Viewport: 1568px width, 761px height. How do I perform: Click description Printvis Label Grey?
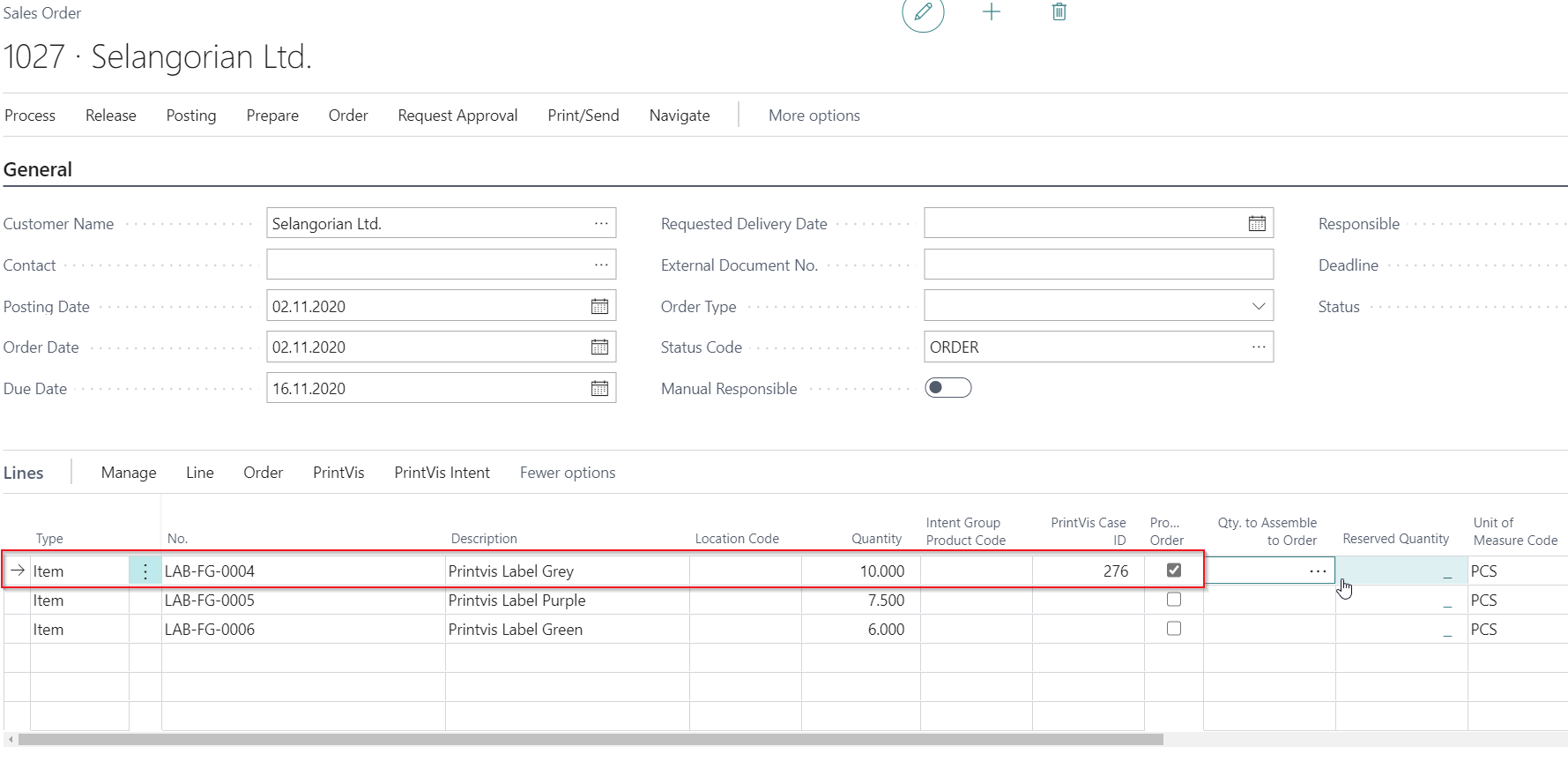click(511, 571)
